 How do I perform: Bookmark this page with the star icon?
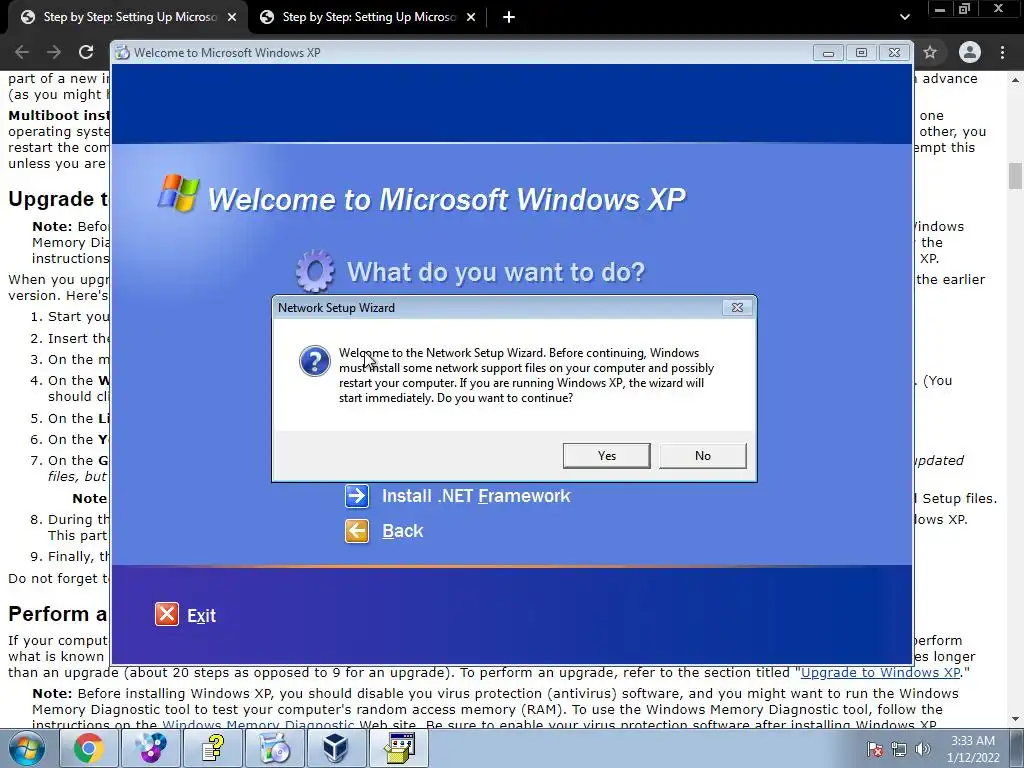930,52
